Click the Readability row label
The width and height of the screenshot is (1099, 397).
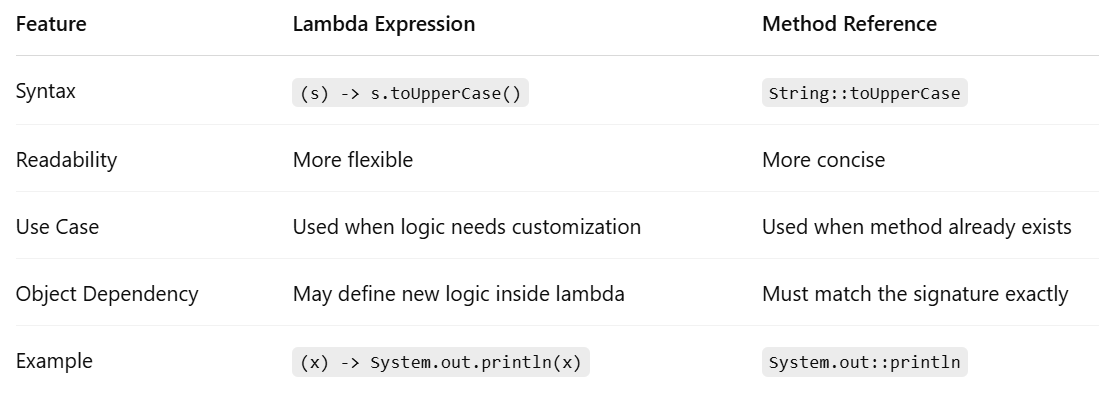tap(67, 160)
